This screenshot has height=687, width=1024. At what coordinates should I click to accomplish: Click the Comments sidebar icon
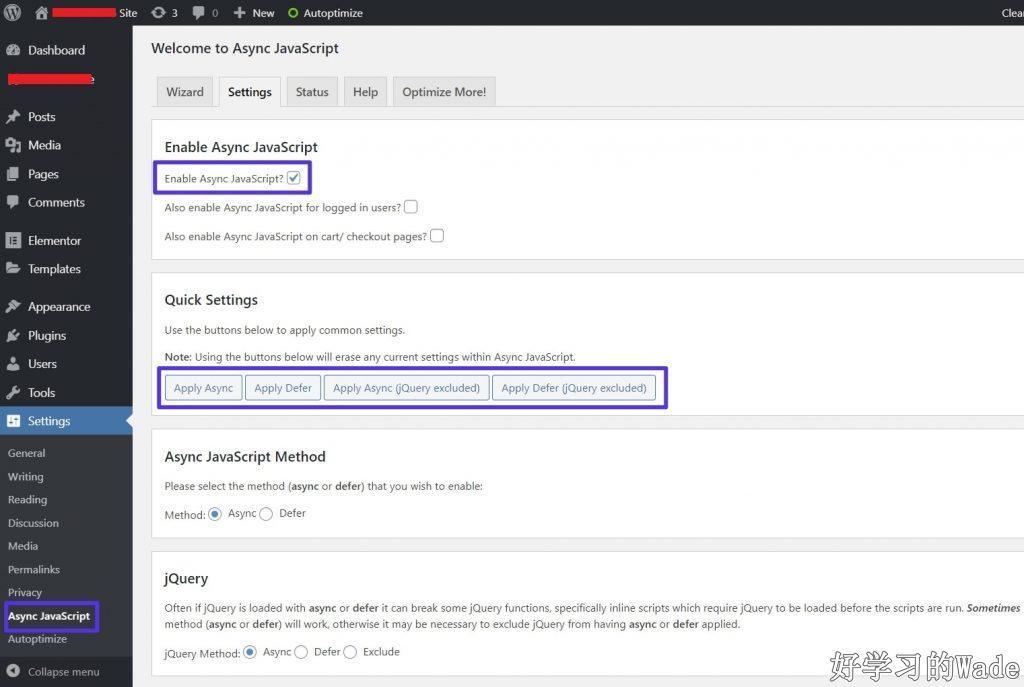click(13, 202)
